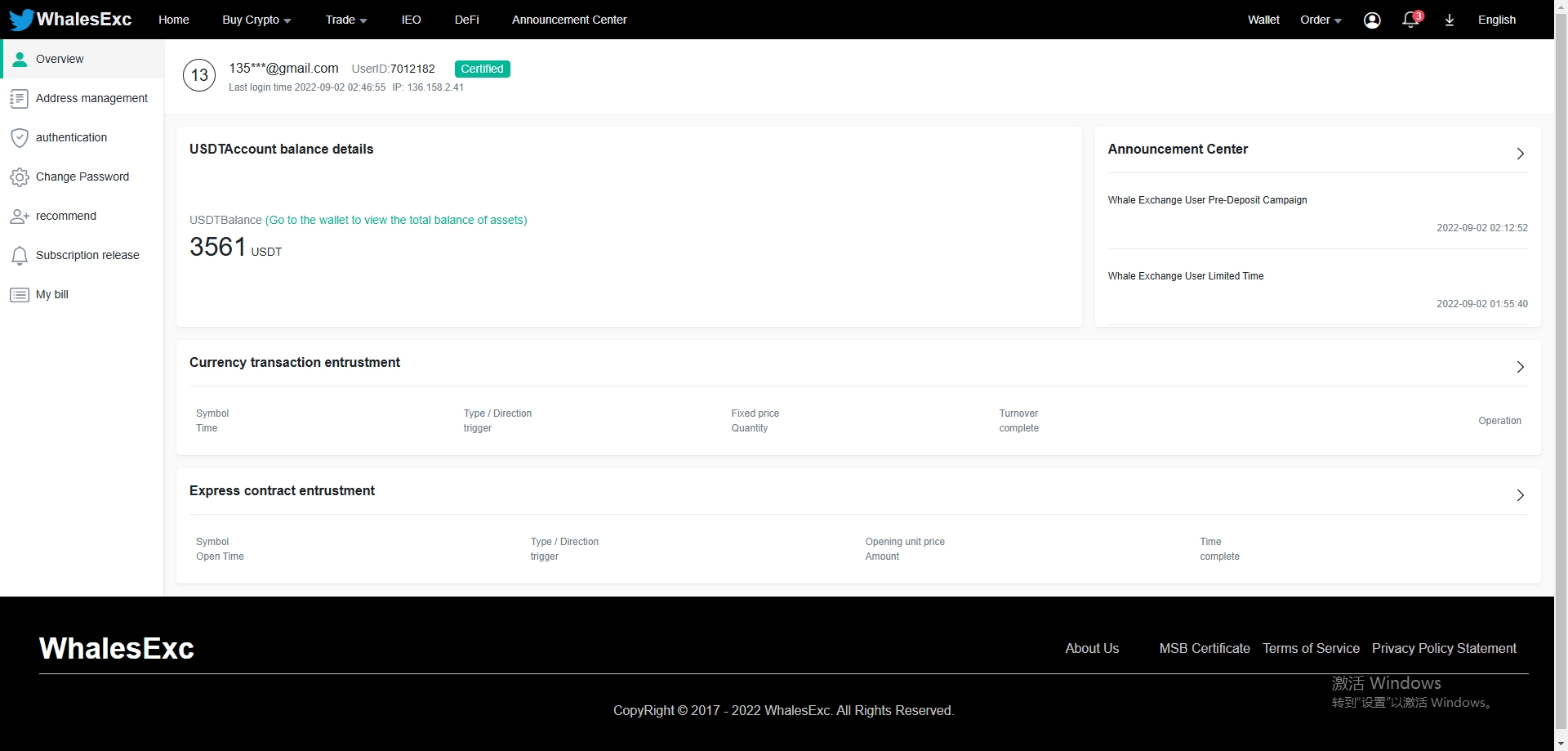The height and width of the screenshot is (751, 1568).
Task: Click the download arrow icon in header
Action: coord(1450,20)
